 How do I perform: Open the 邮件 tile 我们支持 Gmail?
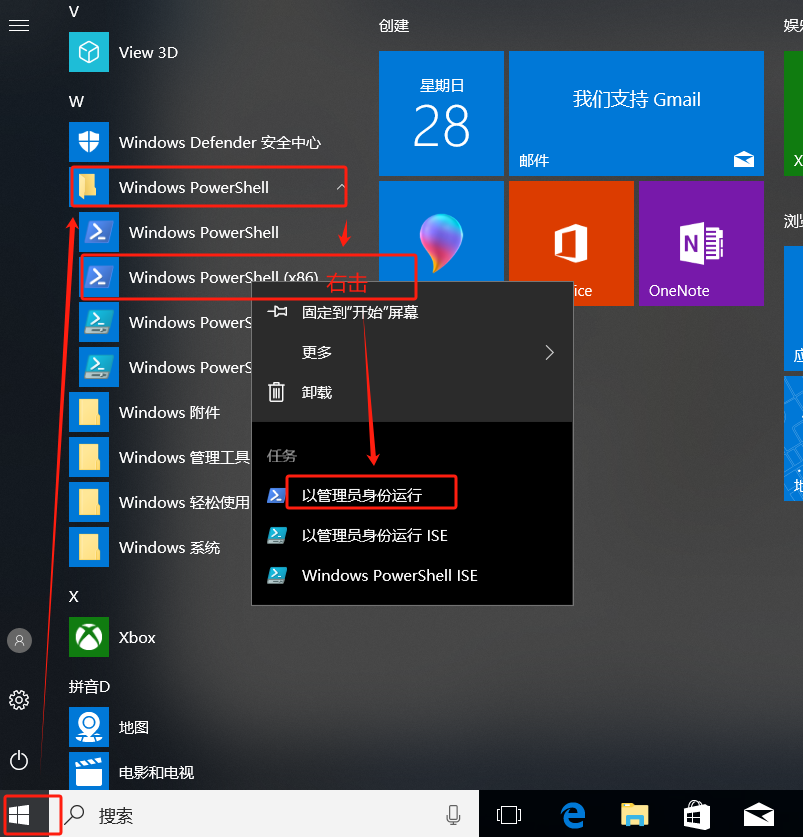tap(636, 113)
